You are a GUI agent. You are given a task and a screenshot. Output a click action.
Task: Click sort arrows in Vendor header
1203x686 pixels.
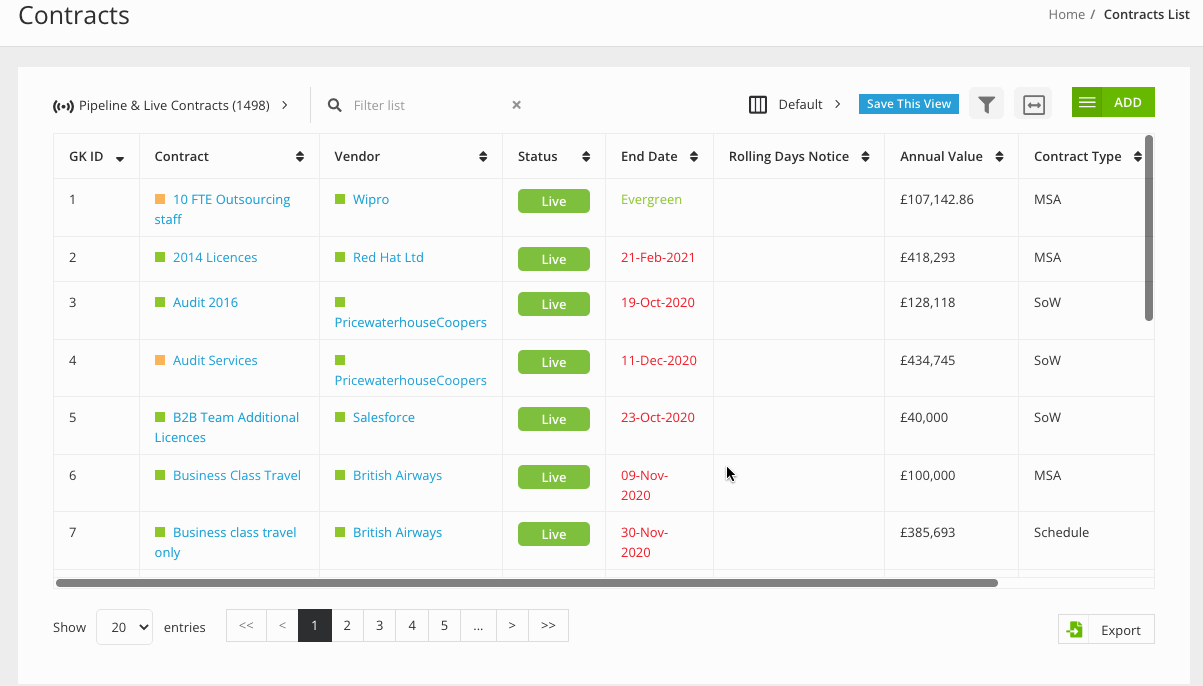click(483, 157)
